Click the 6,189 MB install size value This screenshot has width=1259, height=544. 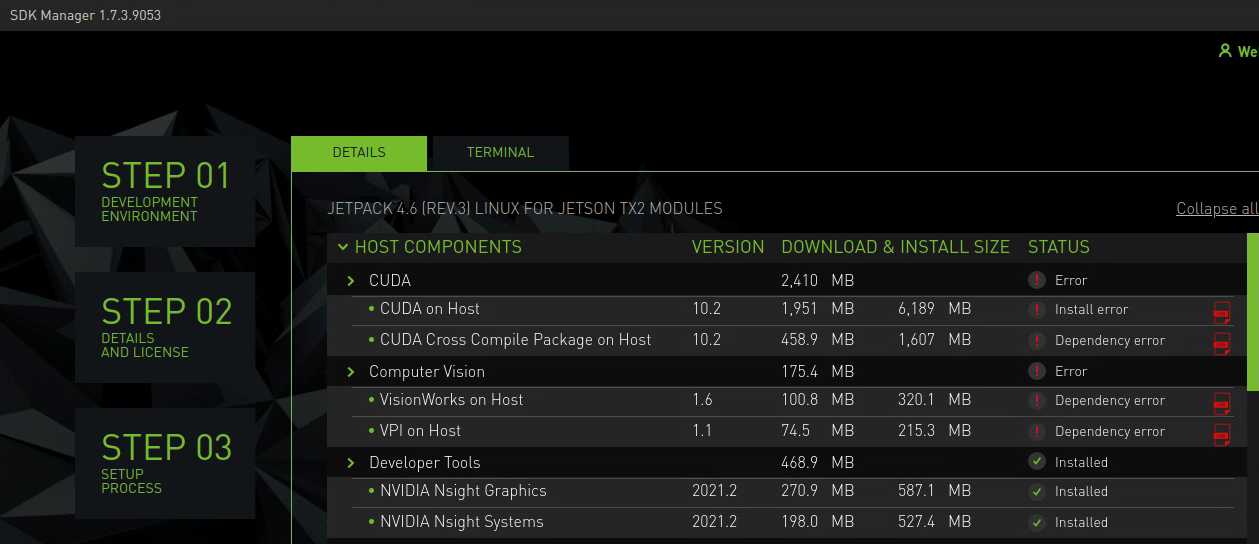coord(934,309)
